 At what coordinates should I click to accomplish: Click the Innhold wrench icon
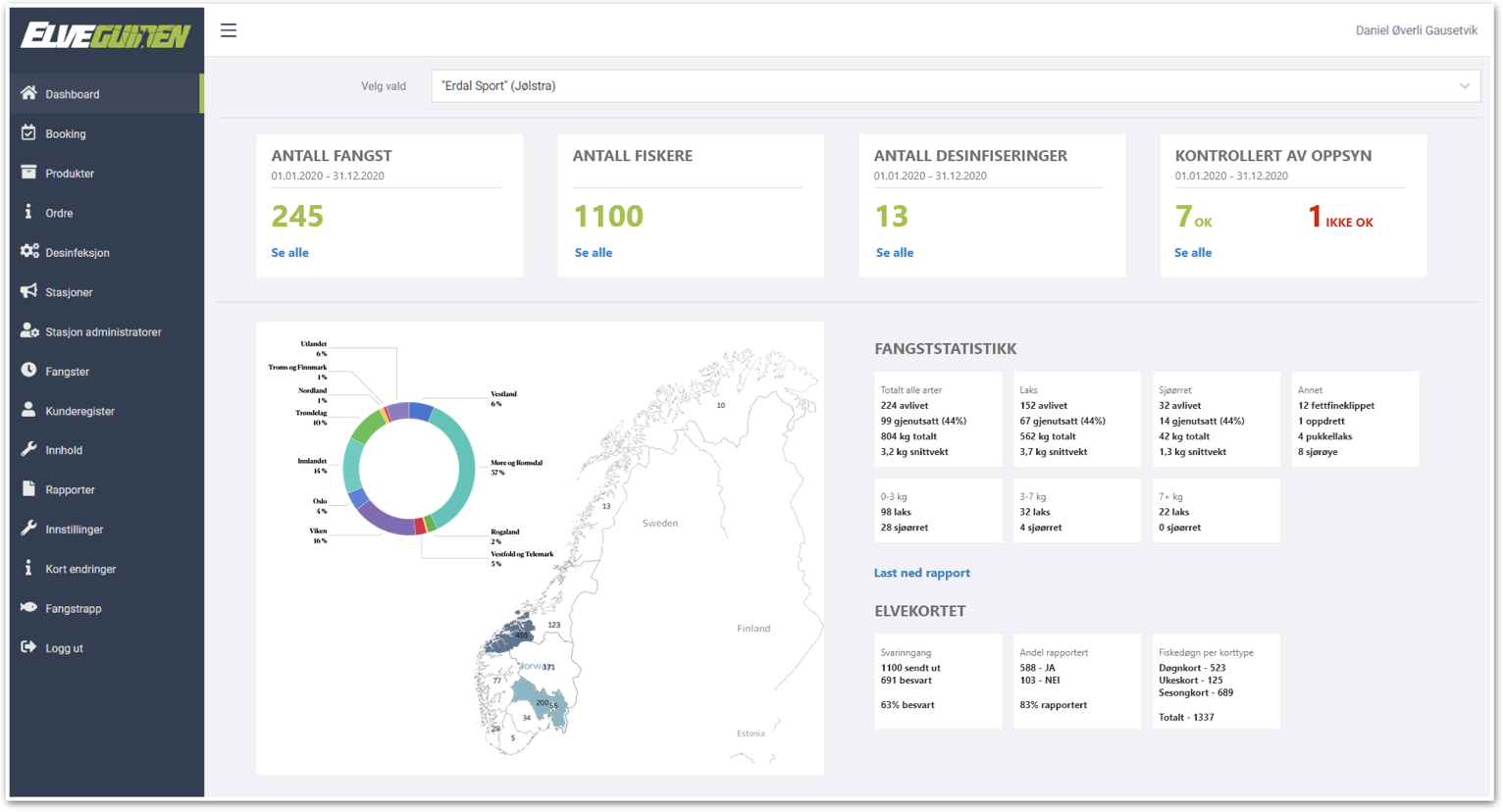pyautogui.click(x=28, y=449)
